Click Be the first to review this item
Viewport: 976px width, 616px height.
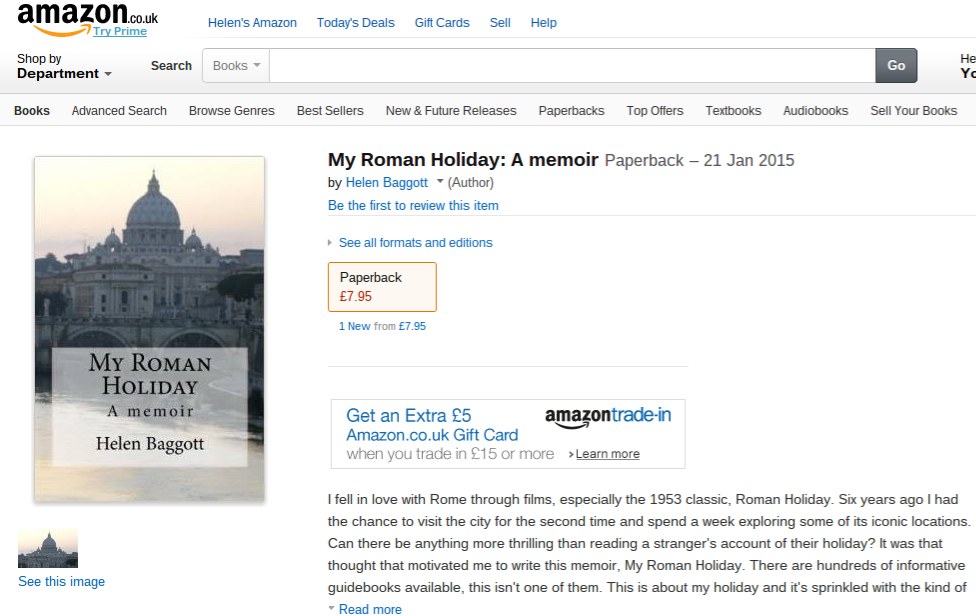[413, 205]
